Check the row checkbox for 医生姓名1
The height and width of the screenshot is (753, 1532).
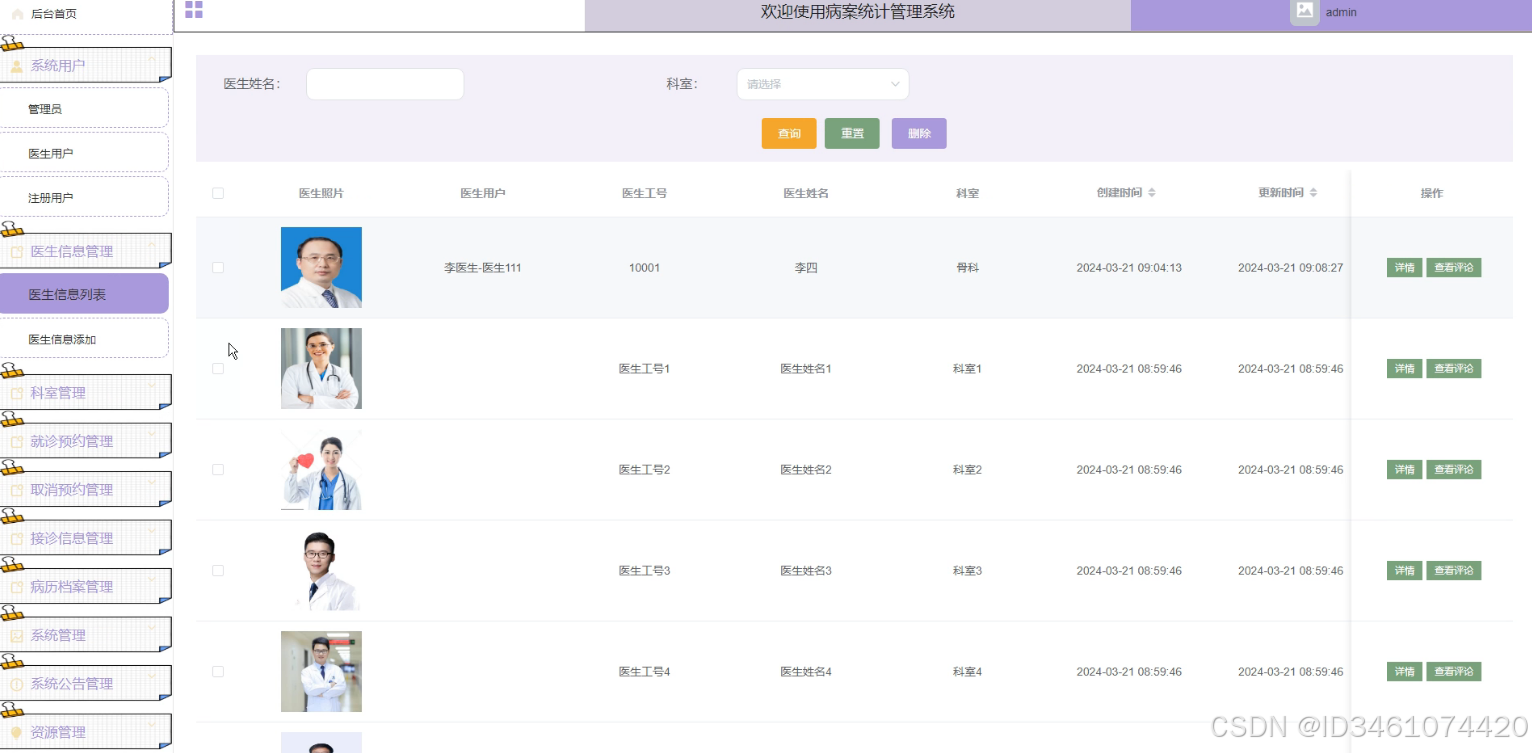coord(218,369)
